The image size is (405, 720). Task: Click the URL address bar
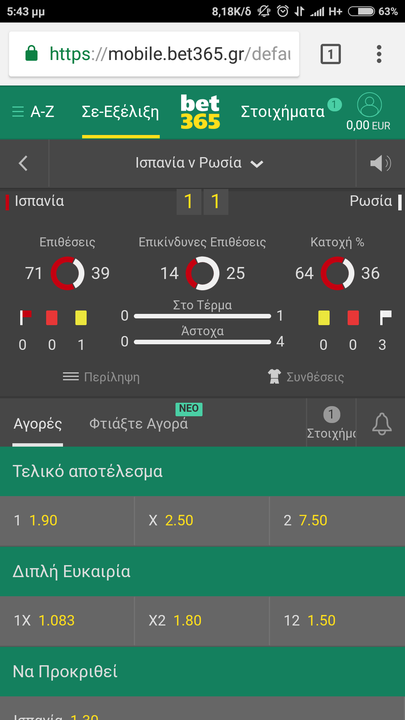[x=154, y=54]
